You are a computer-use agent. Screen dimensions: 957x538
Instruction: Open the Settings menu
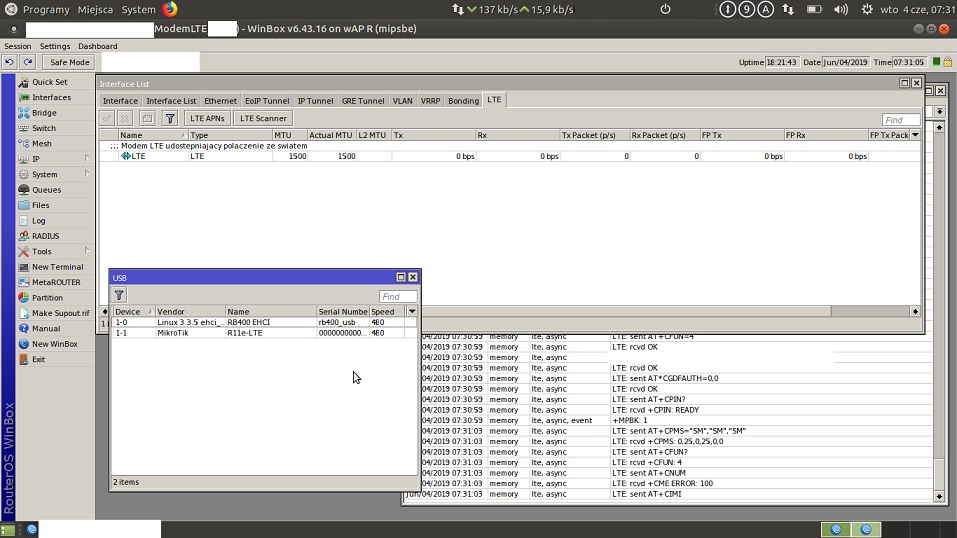(55, 46)
